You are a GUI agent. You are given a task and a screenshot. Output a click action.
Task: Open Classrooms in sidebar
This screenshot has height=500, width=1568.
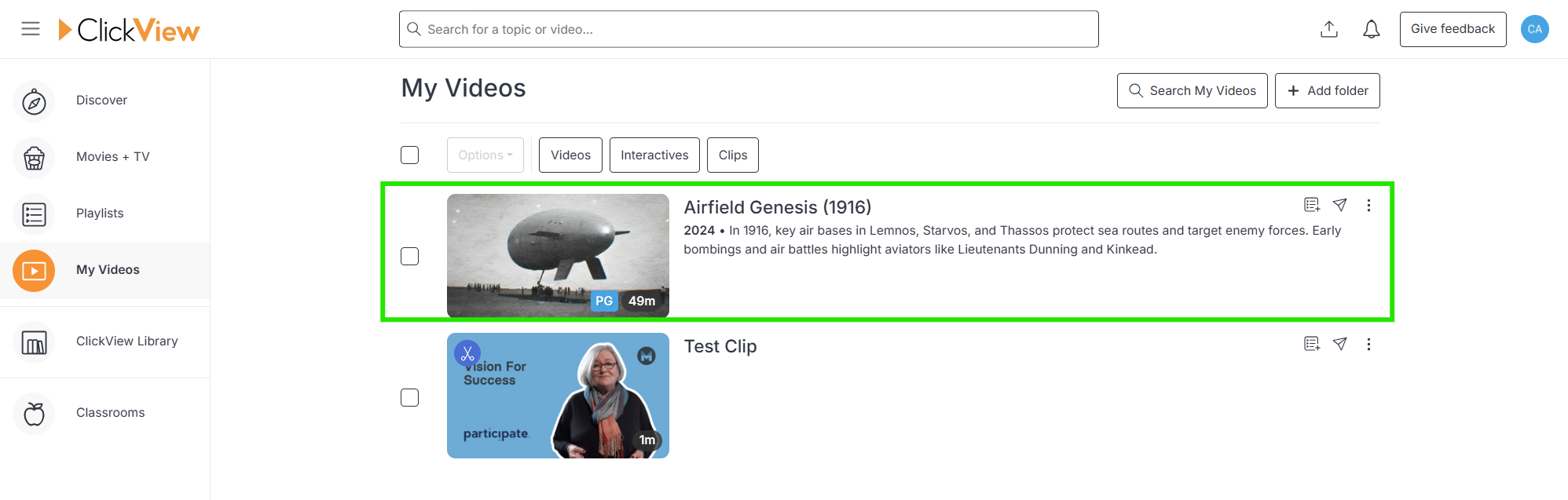point(104,413)
